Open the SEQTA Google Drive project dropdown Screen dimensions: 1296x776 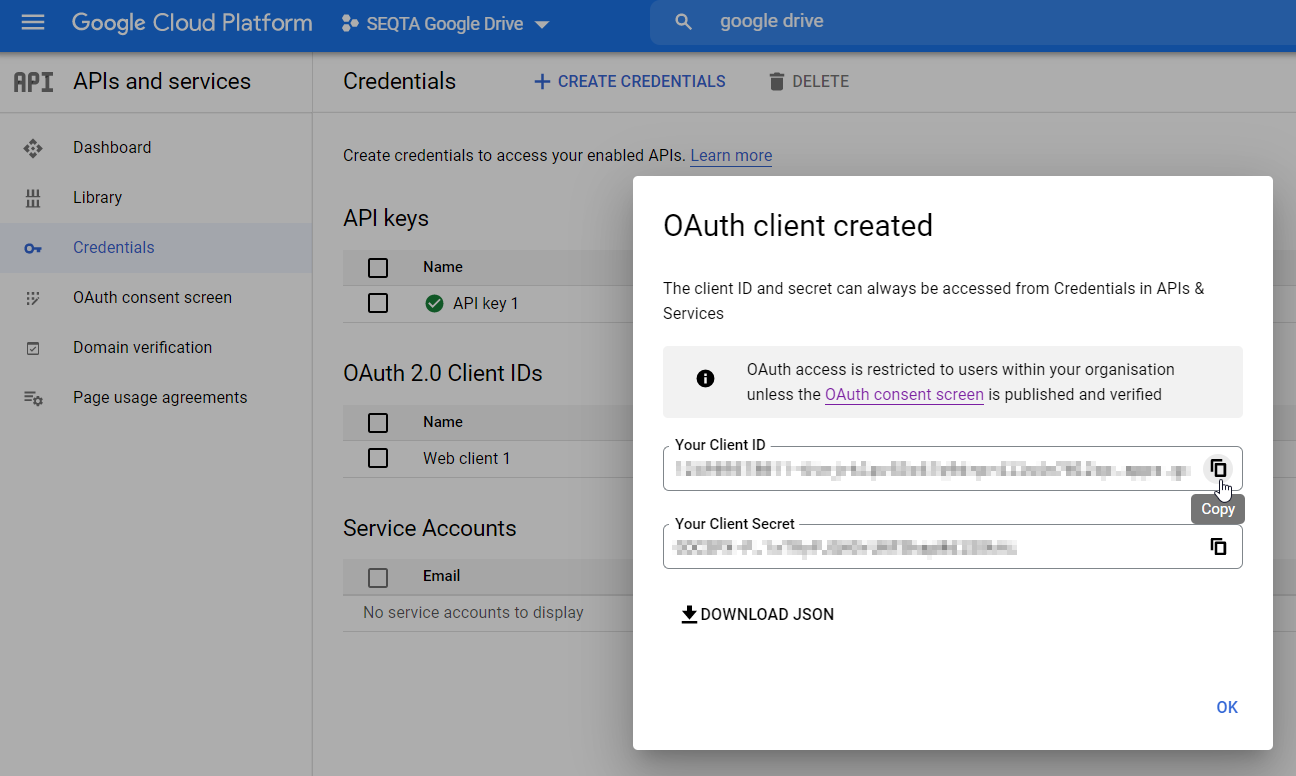coord(445,23)
